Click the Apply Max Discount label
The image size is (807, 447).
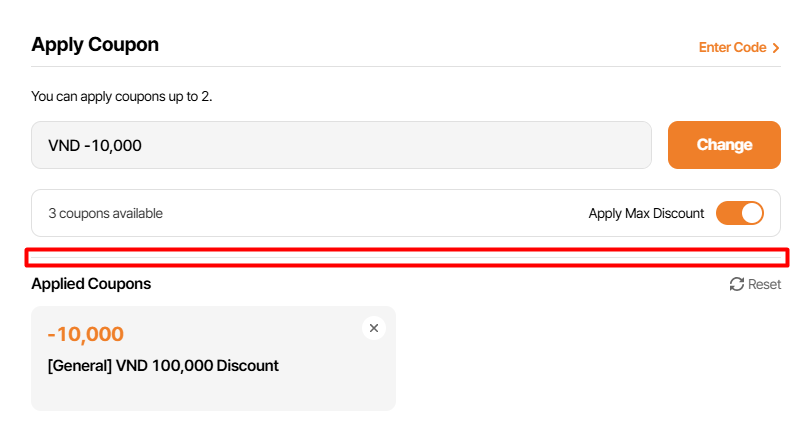[x=646, y=213]
